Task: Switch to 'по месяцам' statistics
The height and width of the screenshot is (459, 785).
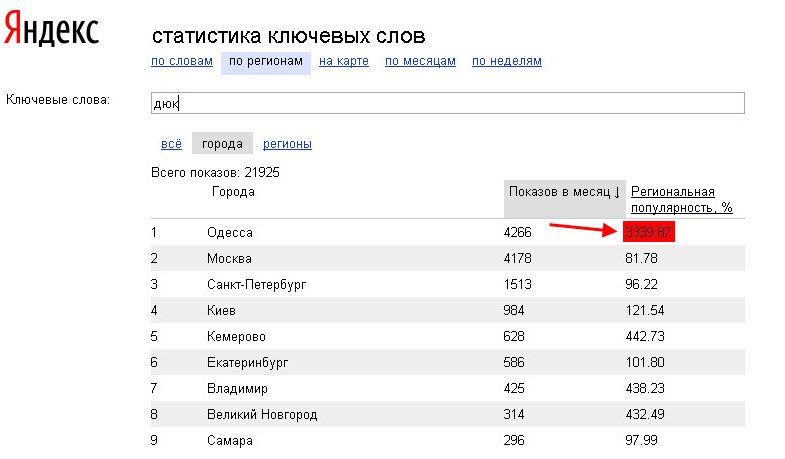Action: pyautogui.click(x=420, y=61)
